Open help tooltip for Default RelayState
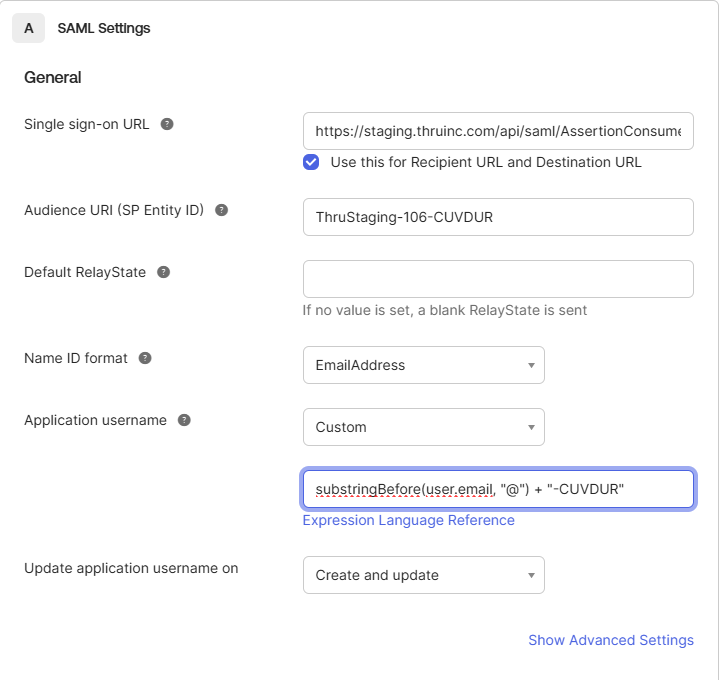The width and height of the screenshot is (721, 680). coord(164,272)
